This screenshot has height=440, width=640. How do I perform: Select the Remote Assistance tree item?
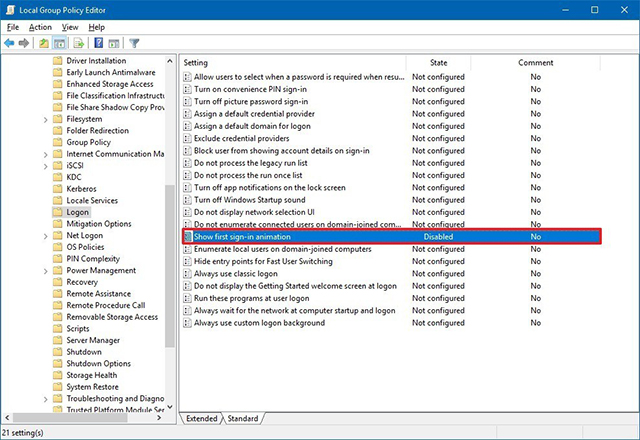99,294
